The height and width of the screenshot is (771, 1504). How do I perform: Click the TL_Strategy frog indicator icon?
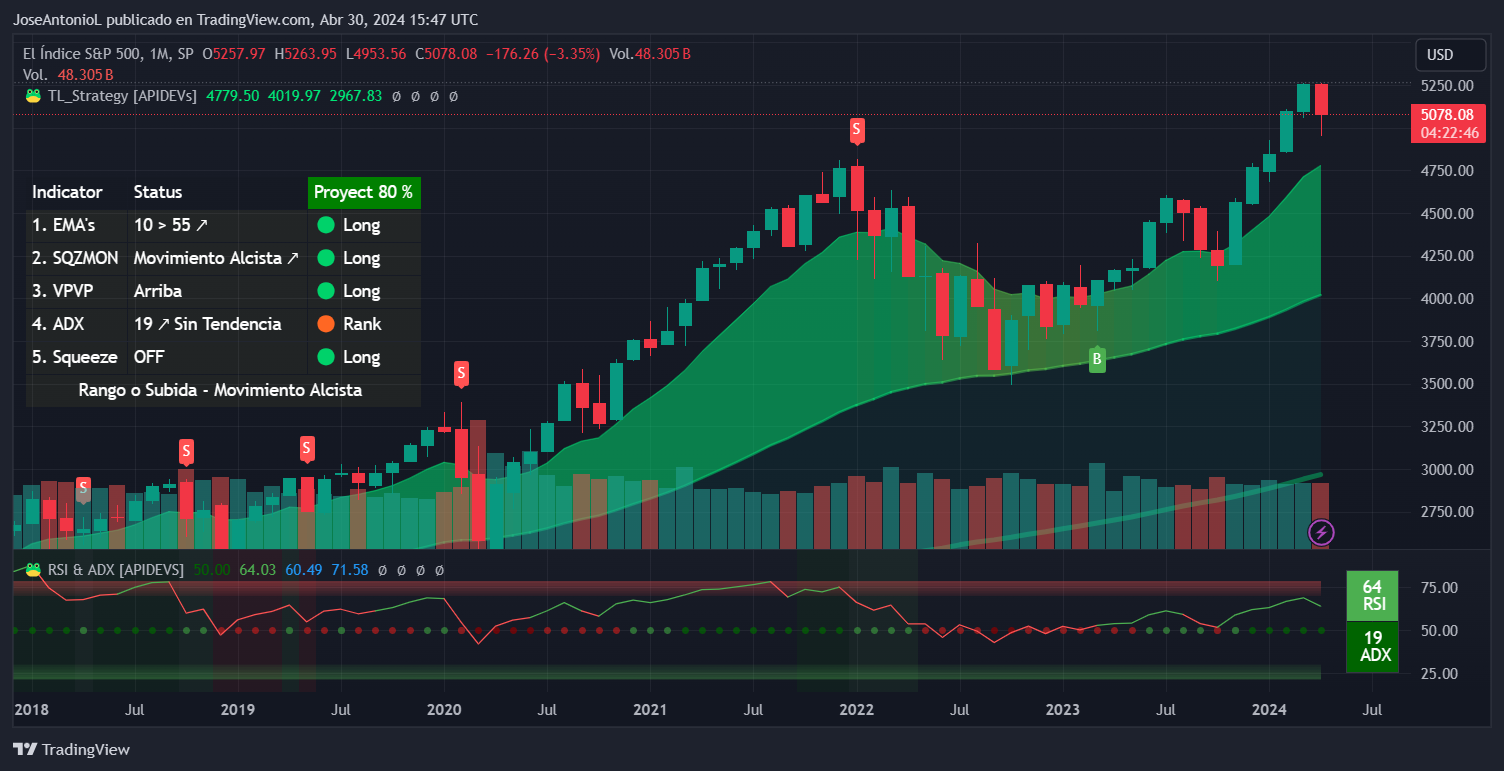[x=33, y=96]
